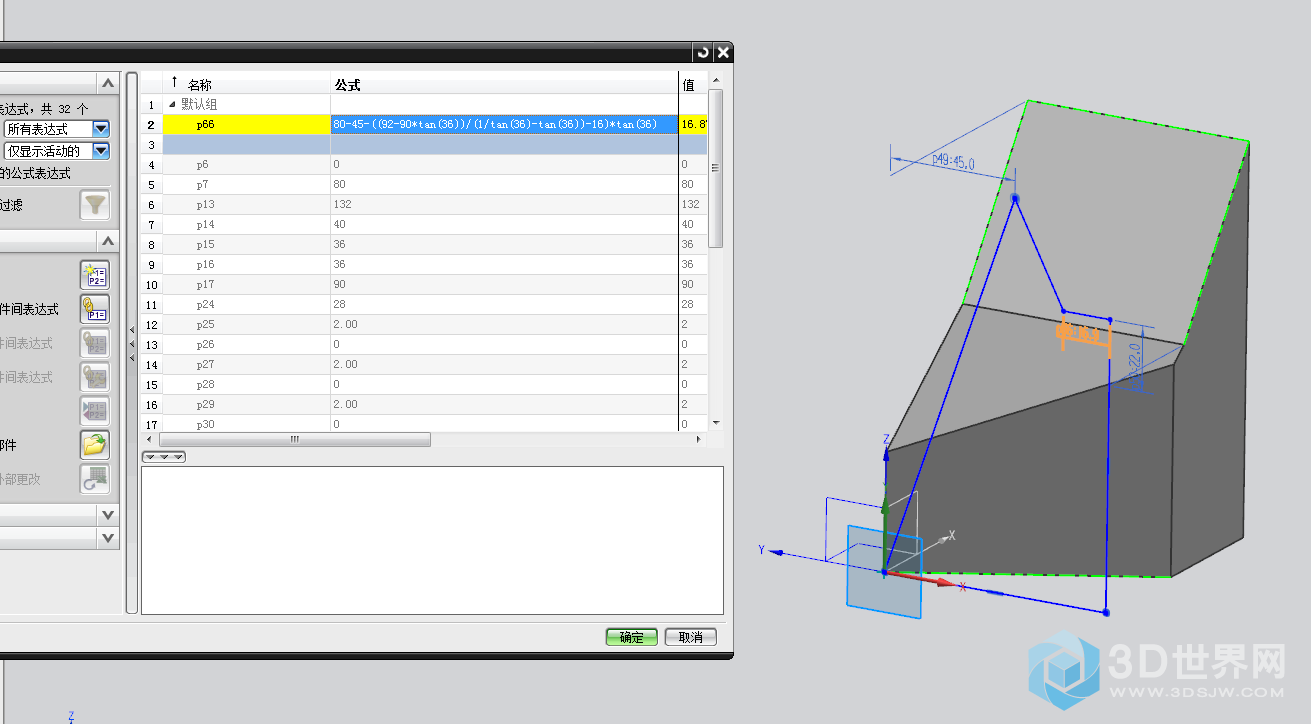
Task: Click the 确定 button
Action: [631, 637]
